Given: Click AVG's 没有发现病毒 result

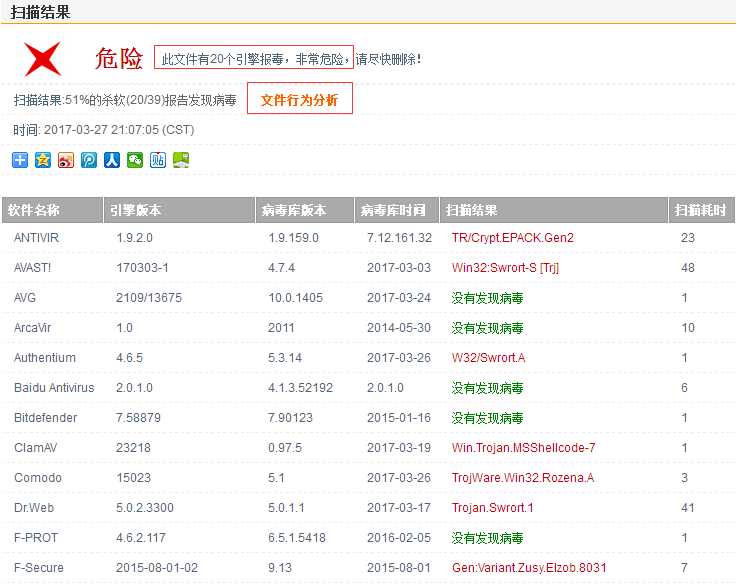Looking at the screenshot, I should point(487,298).
